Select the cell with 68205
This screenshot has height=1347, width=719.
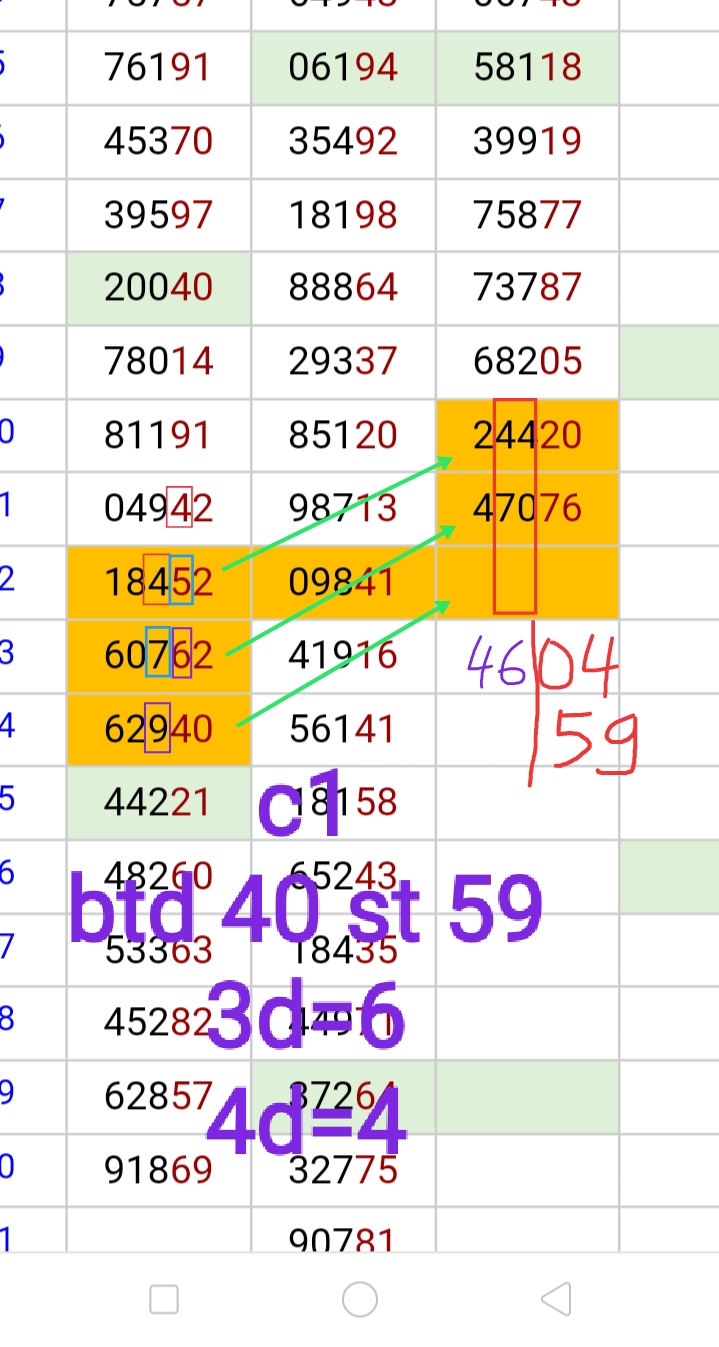pos(527,361)
